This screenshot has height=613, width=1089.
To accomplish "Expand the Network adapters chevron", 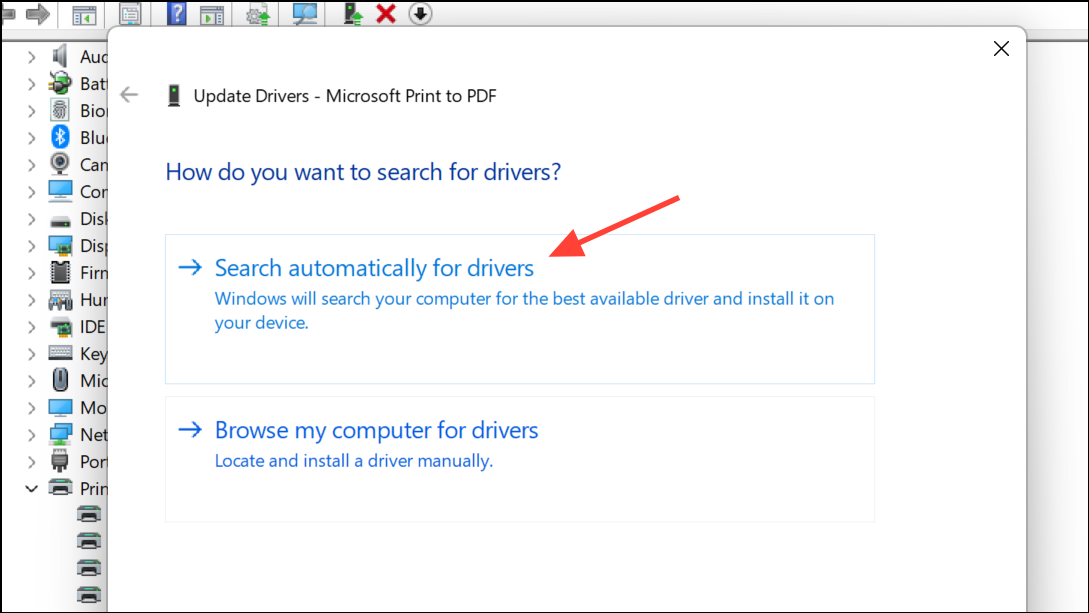I will (x=31, y=435).
